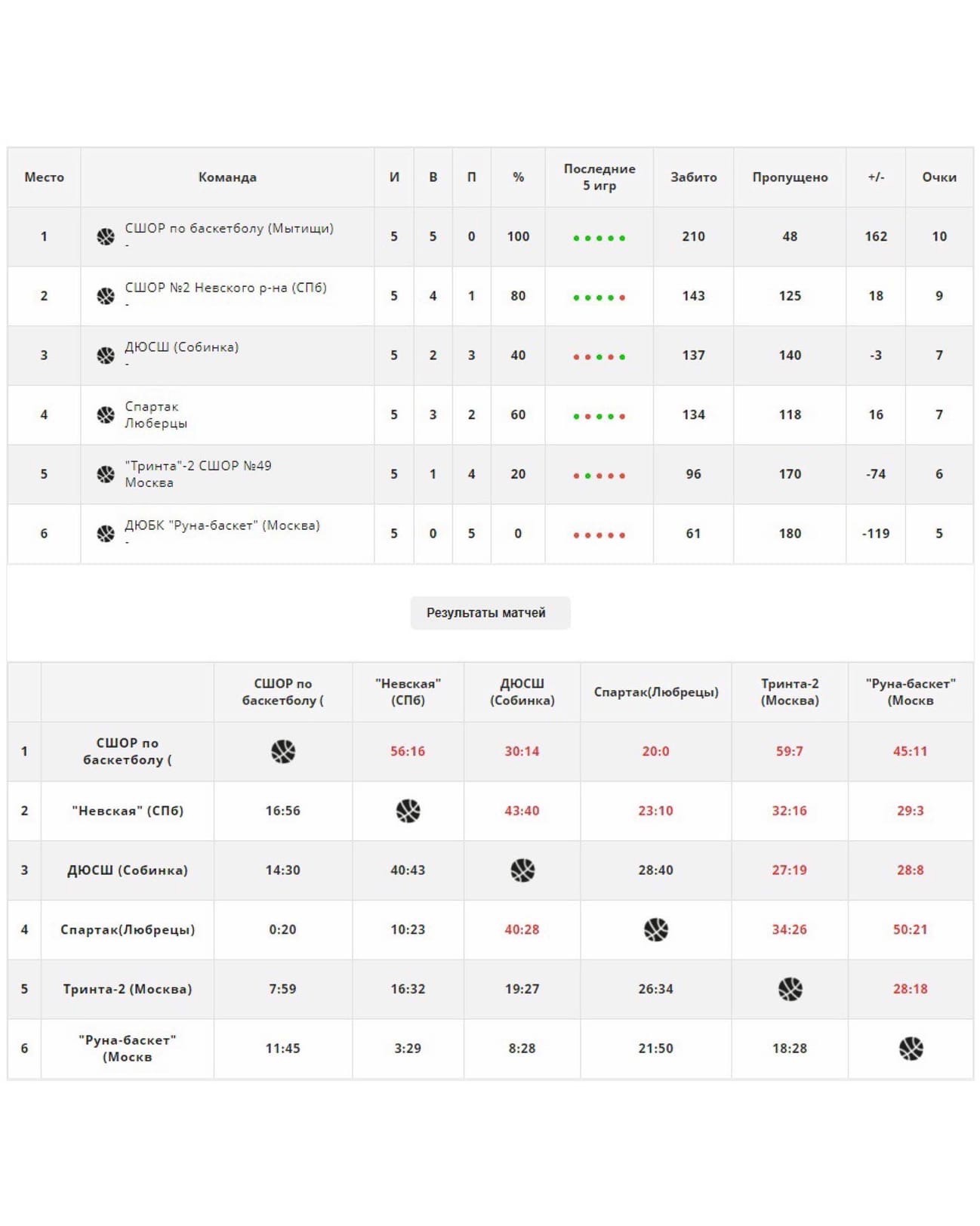Image resolution: width=980 pixels, height=1226 pixels.
Task: Open team link ДЮБК "Руна-баскет" (Москва)
Action: (222, 525)
